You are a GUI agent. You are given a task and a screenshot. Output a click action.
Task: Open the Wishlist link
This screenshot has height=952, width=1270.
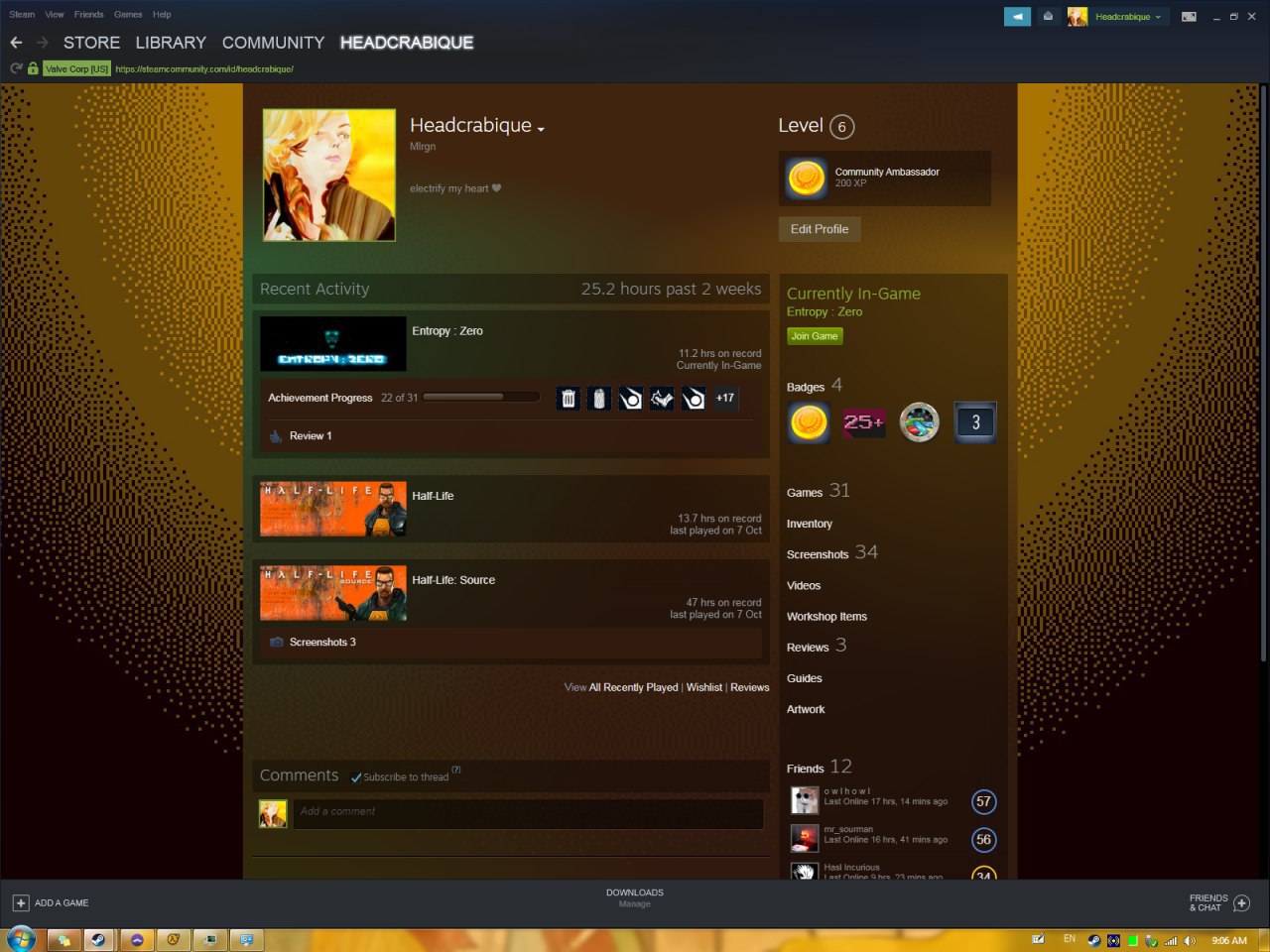704,687
